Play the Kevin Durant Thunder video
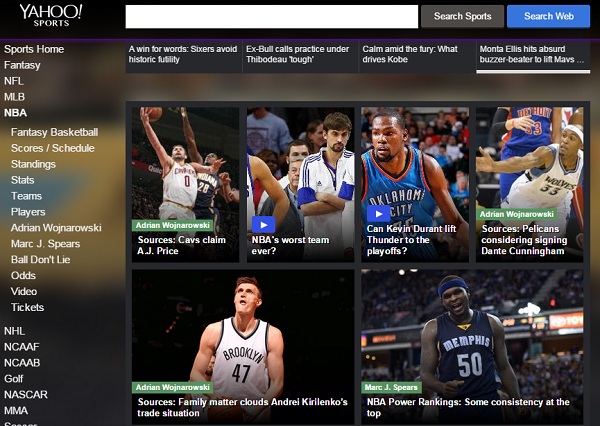Image resolution: width=600 pixels, height=426 pixels. coord(378,213)
